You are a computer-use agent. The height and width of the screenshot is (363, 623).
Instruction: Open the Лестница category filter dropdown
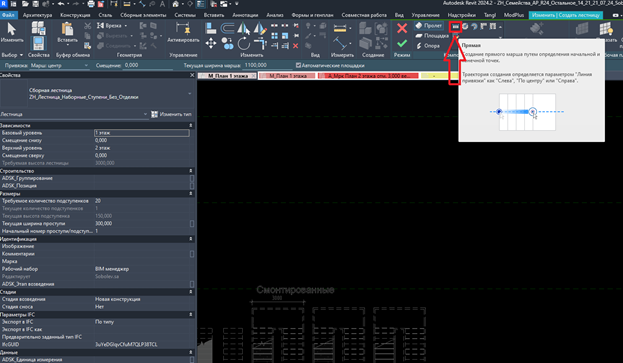coord(145,114)
